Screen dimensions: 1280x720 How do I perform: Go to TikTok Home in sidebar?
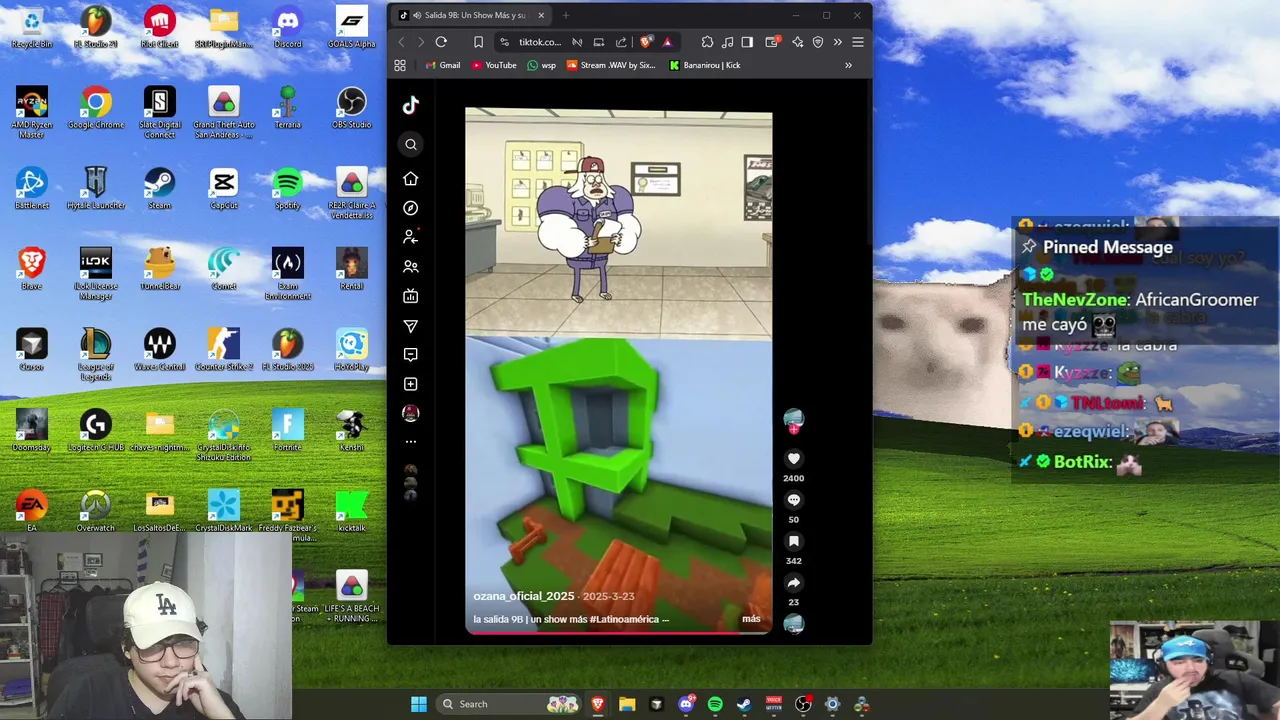click(410, 178)
